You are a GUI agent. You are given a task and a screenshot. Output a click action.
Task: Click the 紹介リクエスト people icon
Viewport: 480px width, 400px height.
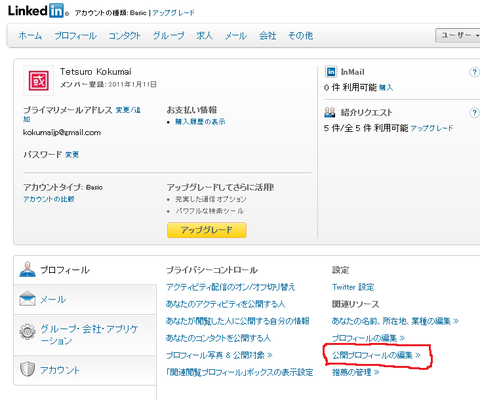click(x=330, y=112)
